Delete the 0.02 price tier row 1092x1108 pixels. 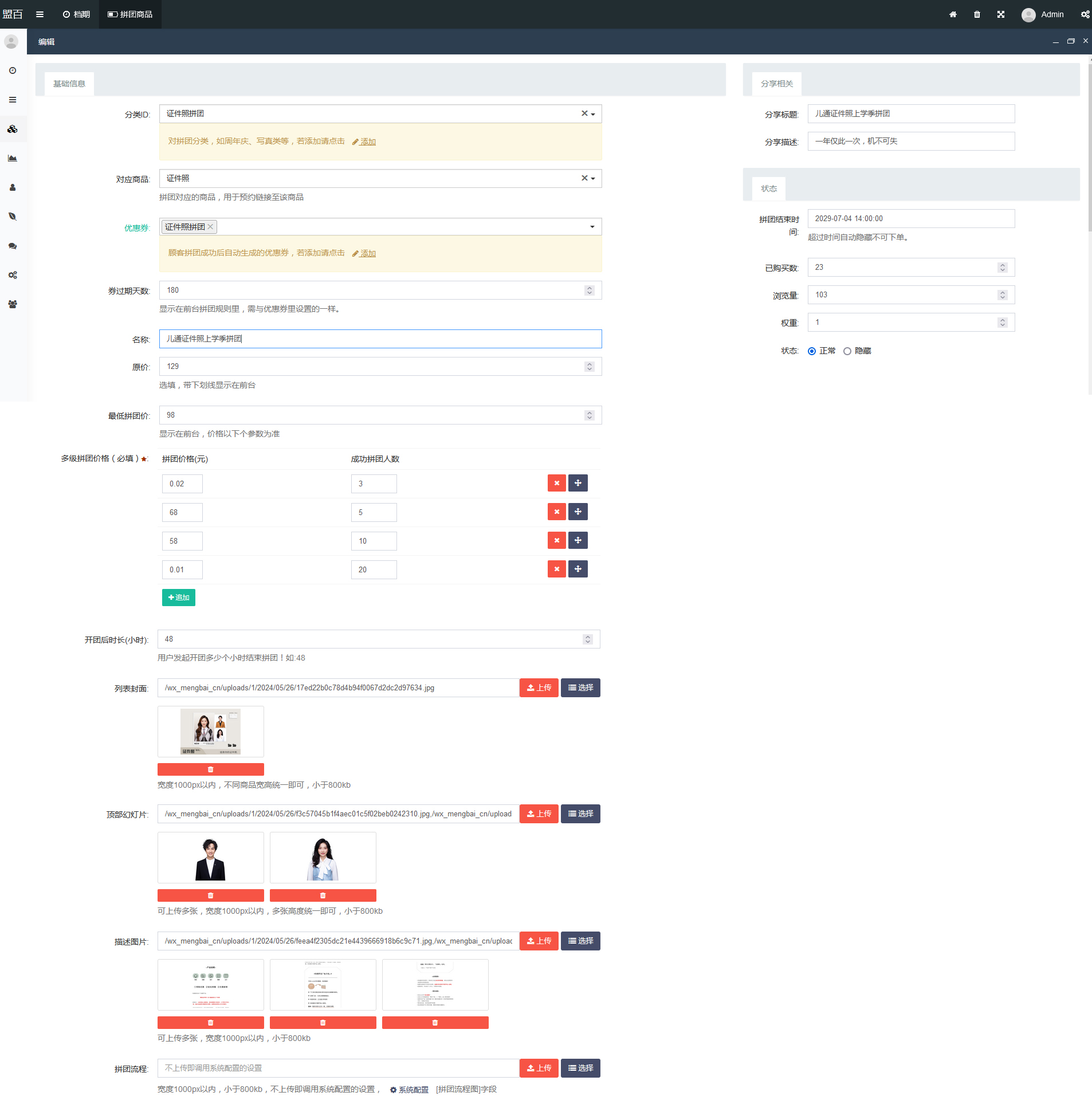[x=556, y=484]
